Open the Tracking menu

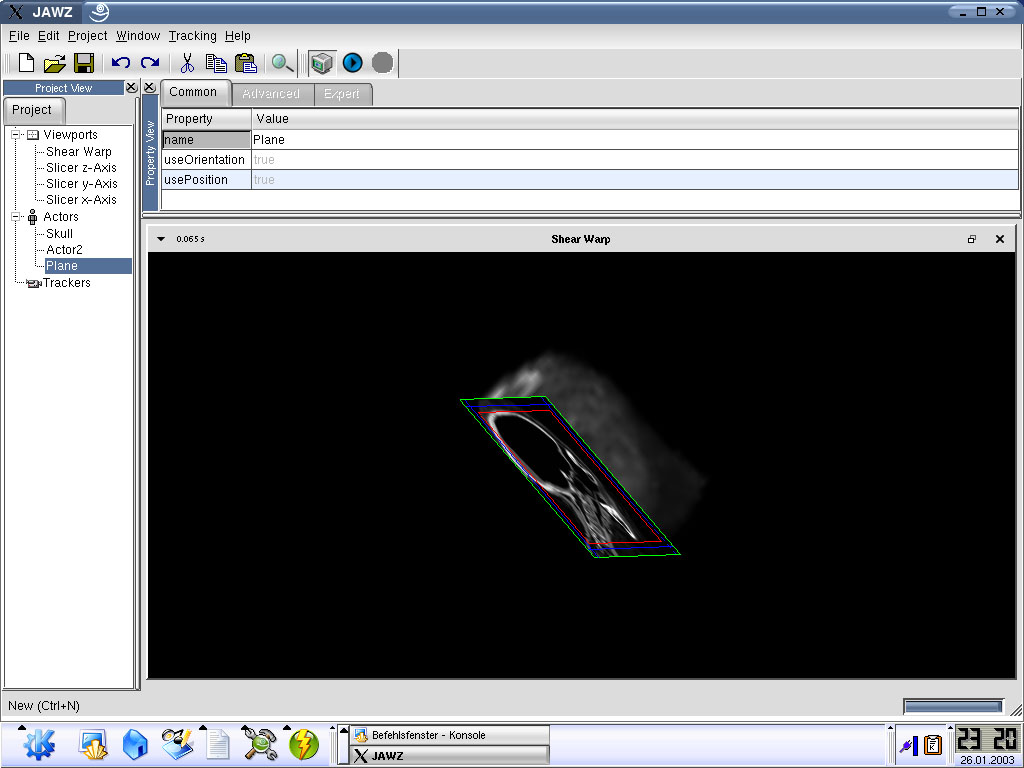click(192, 36)
